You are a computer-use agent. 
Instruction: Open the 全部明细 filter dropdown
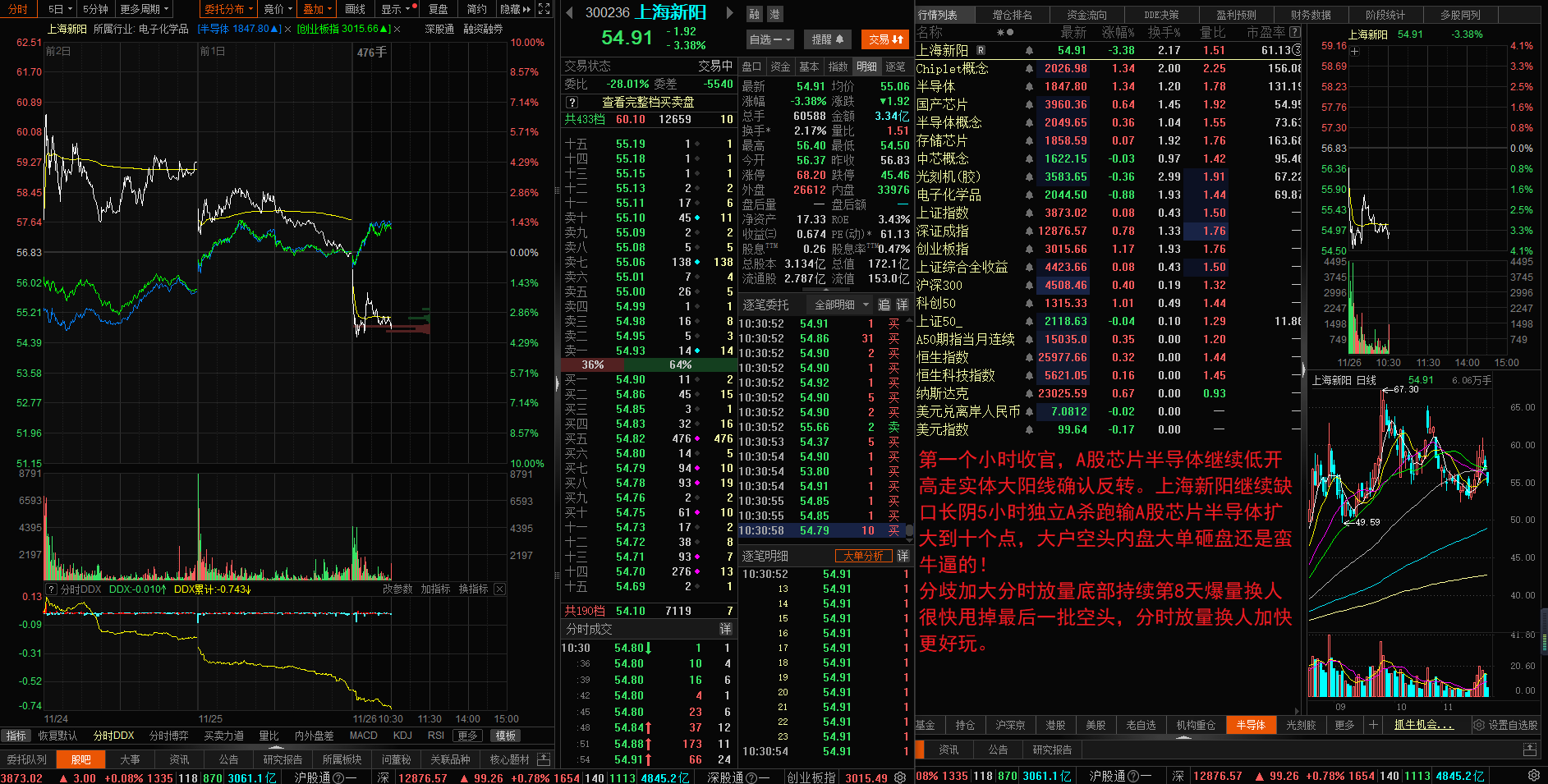[841, 305]
